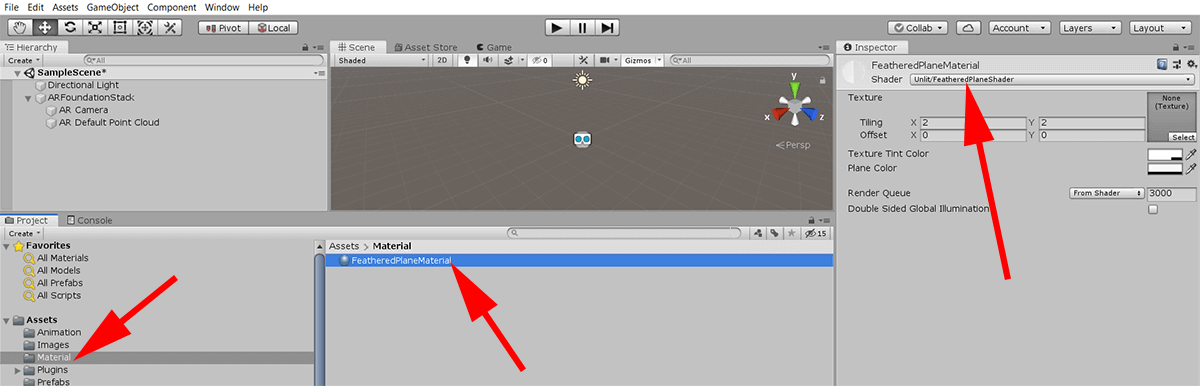1200x386 pixels.
Task: Select the Hand tool in toolbar
Action: tap(18, 27)
